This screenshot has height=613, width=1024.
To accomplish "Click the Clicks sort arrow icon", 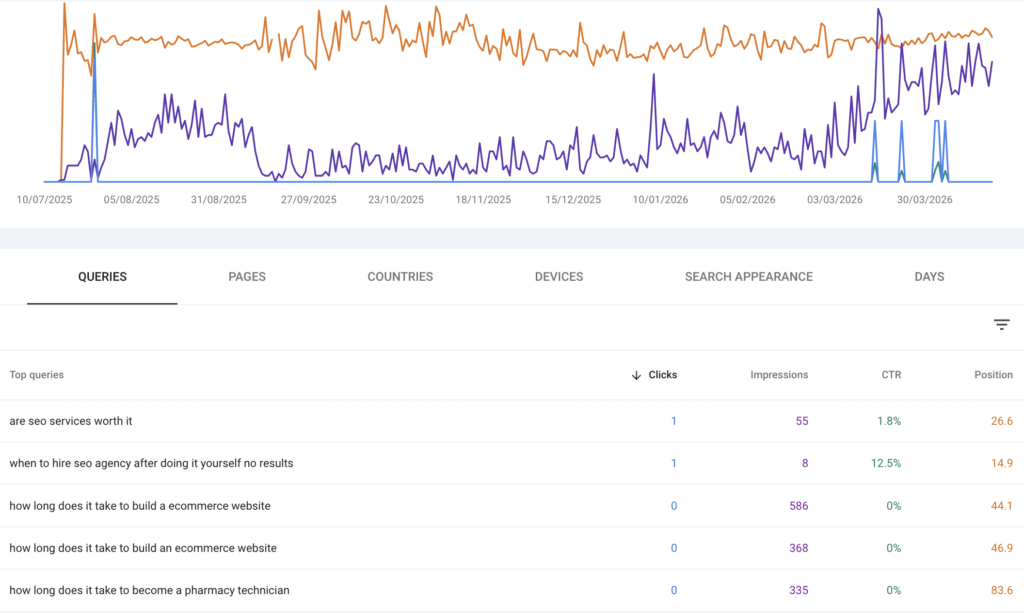I will (x=636, y=375).
